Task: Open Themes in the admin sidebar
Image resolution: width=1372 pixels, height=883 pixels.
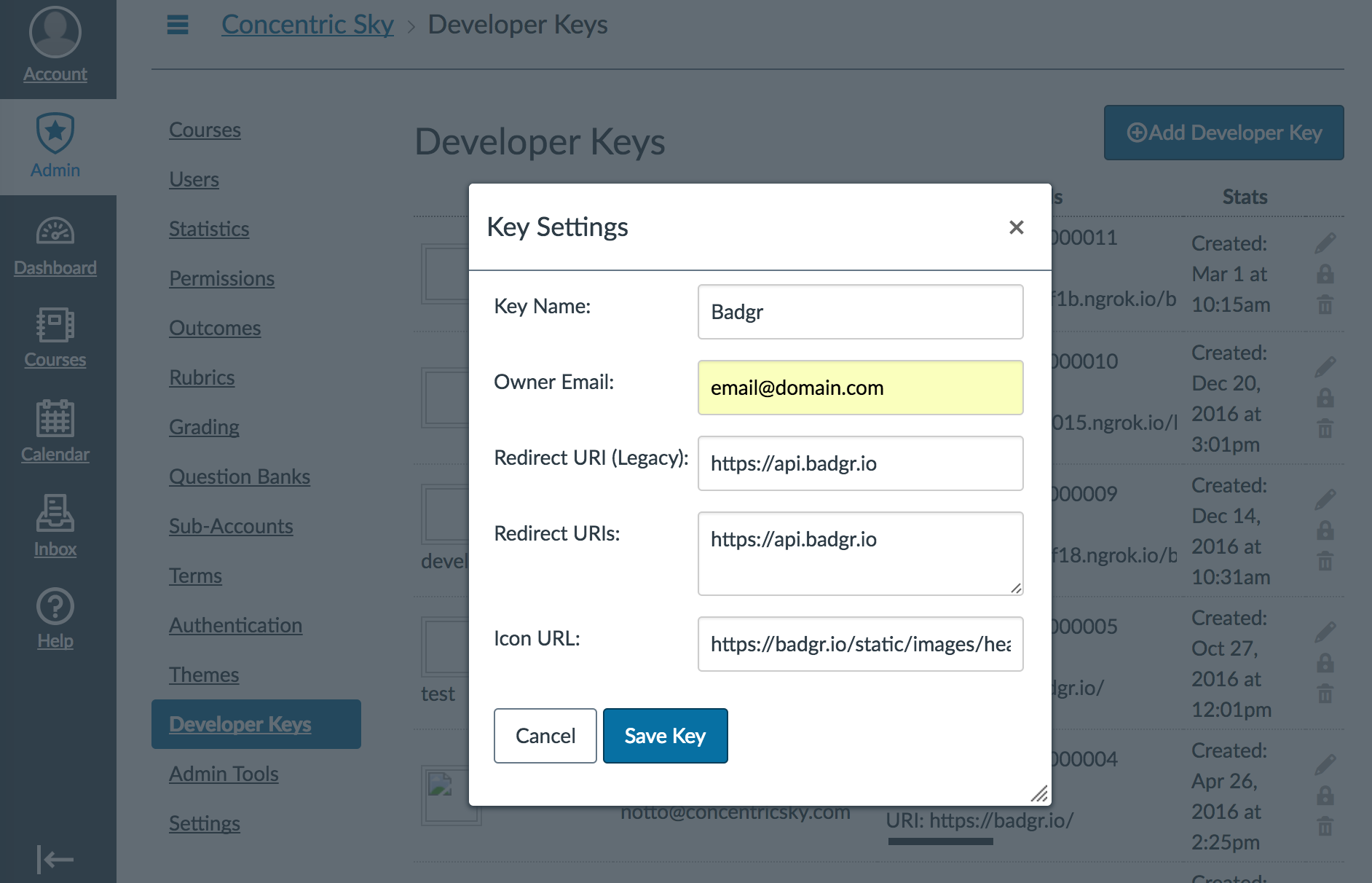Action: [x=204, y=675]
